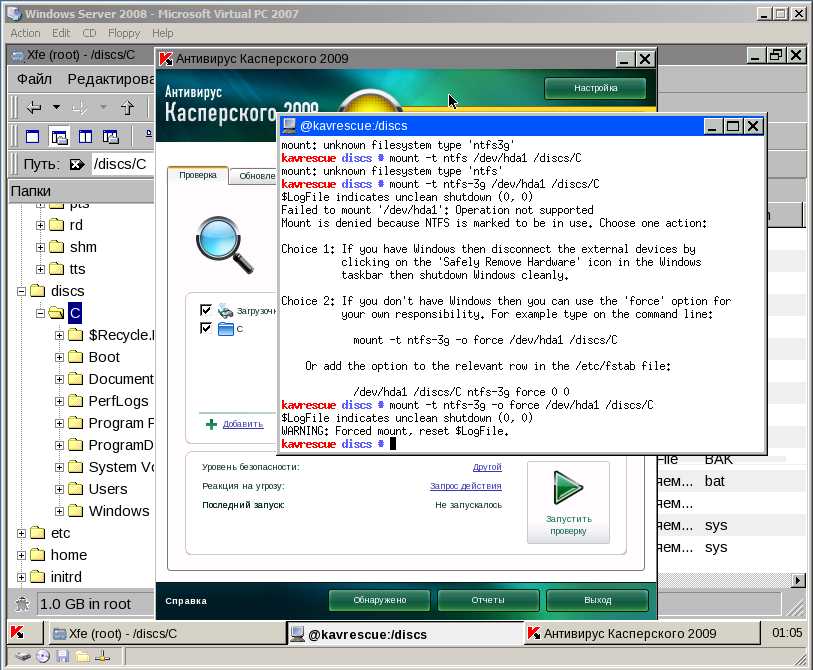Click Virtual PC hard disk status icon
This screenshot has height=670, width=813.
point(23,657)
